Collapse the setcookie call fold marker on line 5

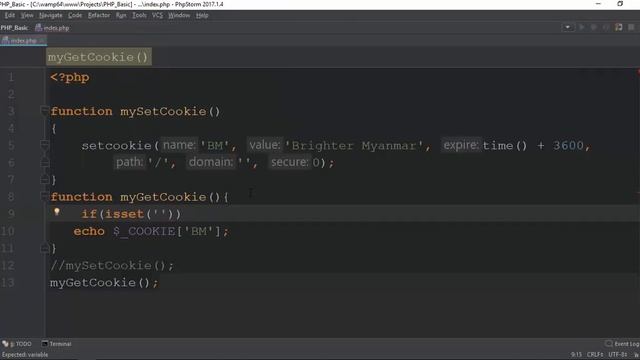44,144
